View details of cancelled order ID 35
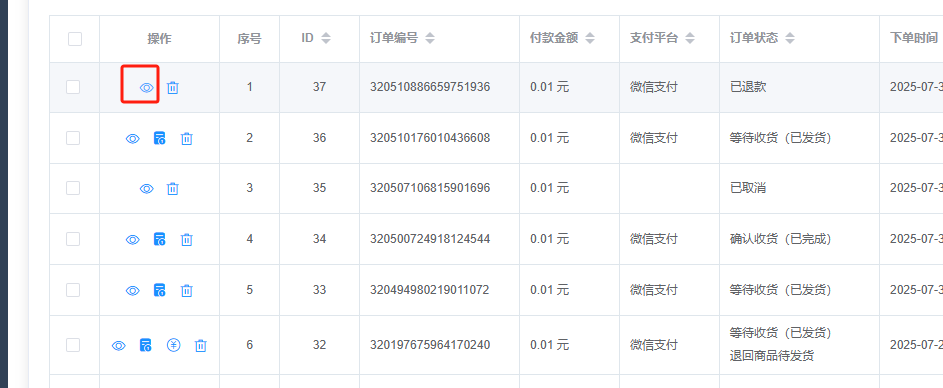943x388 pixels. point(146,189)
